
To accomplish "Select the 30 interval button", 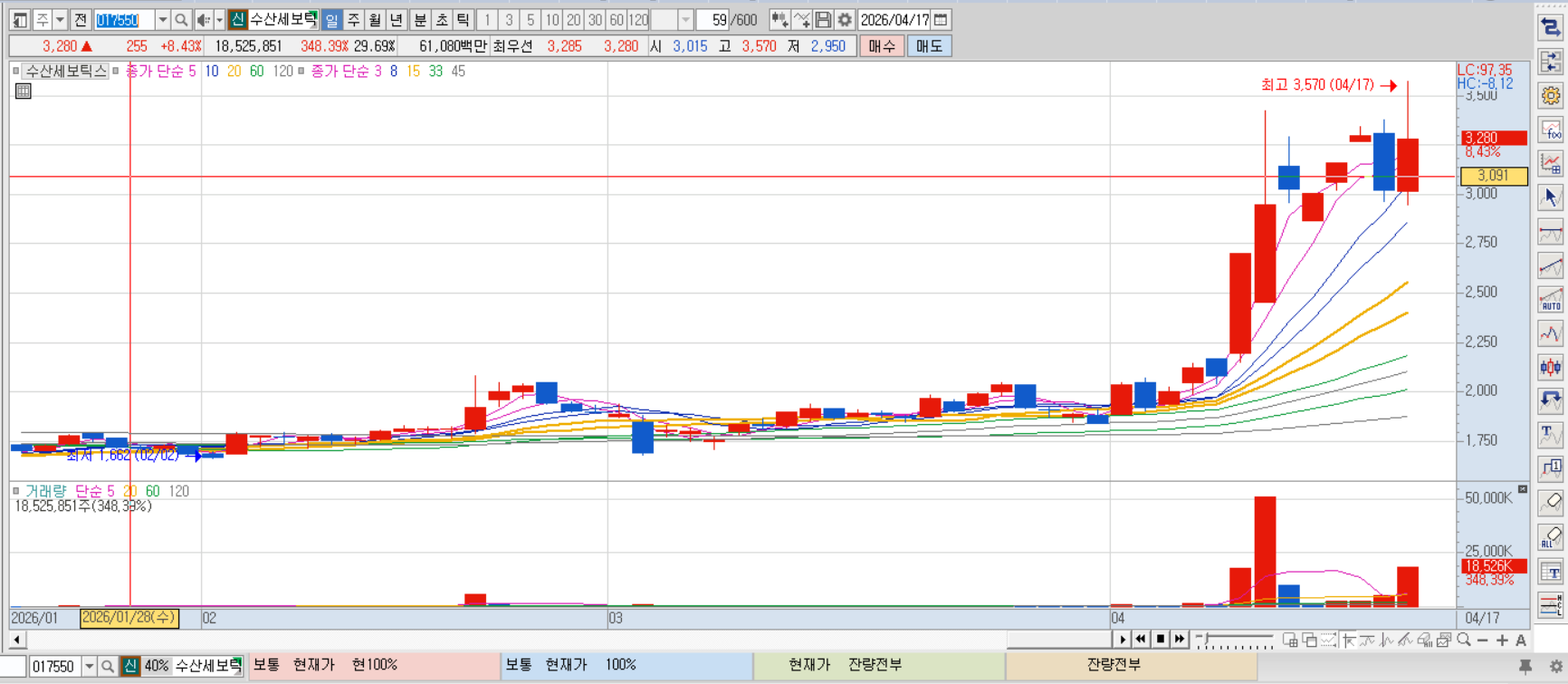I will pyautogui.click(x=595, y=20).
